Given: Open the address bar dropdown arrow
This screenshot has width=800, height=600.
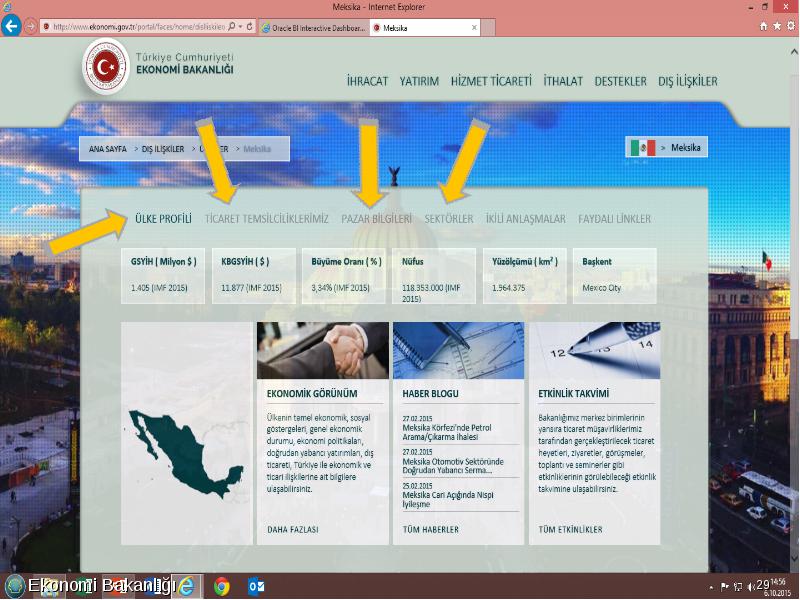Looking at the screenshot, I should pyautogui.click(x=240, y=27).
